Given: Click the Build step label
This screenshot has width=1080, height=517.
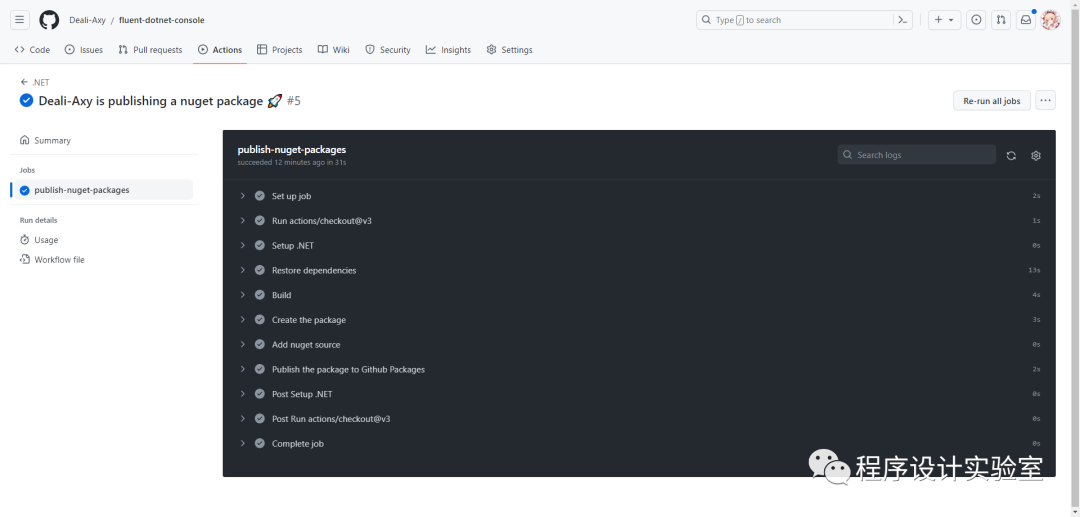Looking at the screenshot, I should (282, 295).
